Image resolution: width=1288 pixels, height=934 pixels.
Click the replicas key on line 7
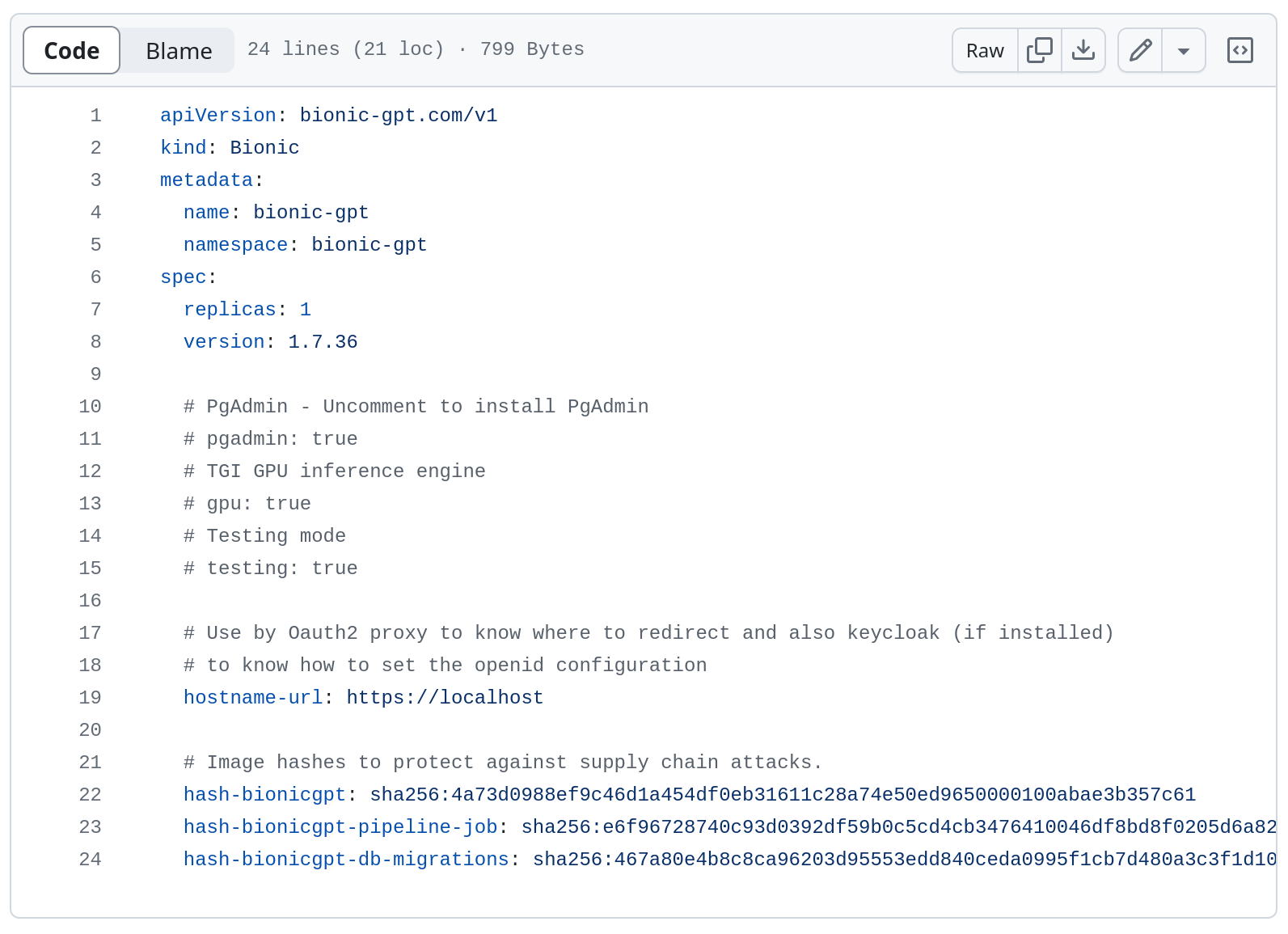click(230, 310)
